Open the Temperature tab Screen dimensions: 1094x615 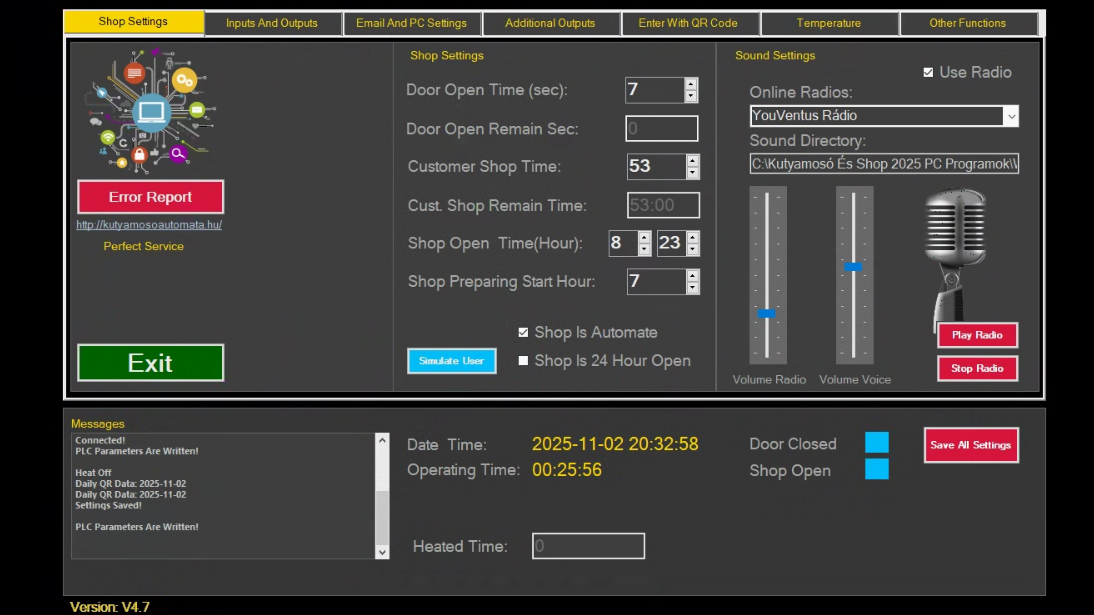click(829, 23)
